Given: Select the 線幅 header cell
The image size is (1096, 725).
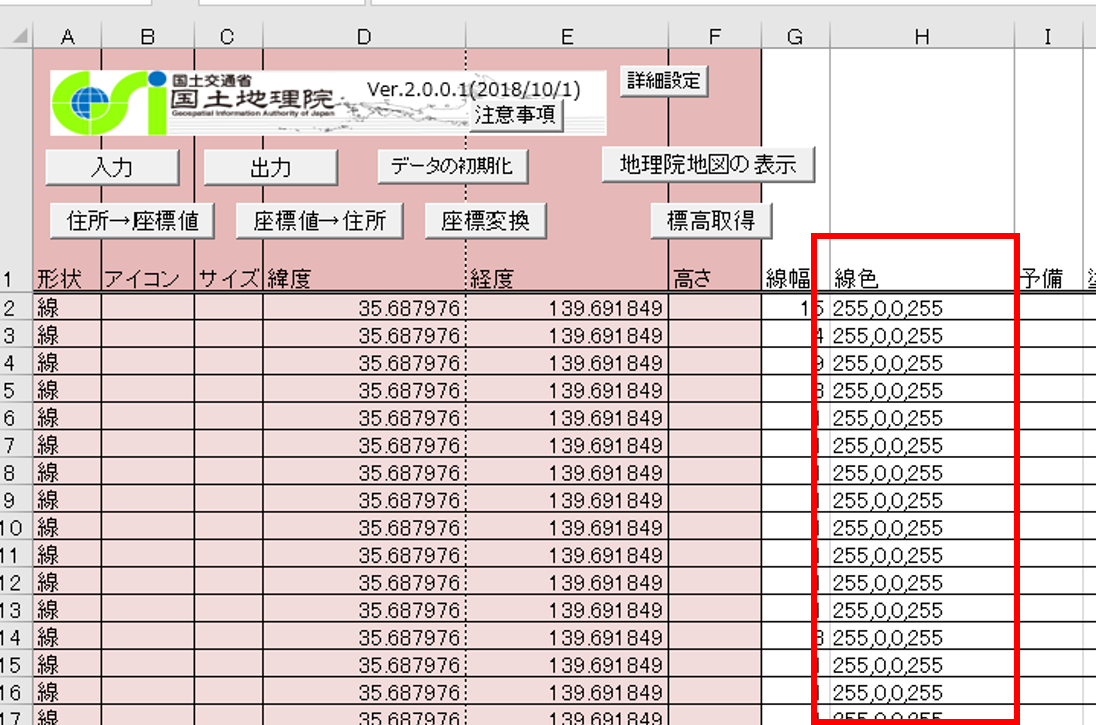Looking at the screenshot, I should point(795,279).
